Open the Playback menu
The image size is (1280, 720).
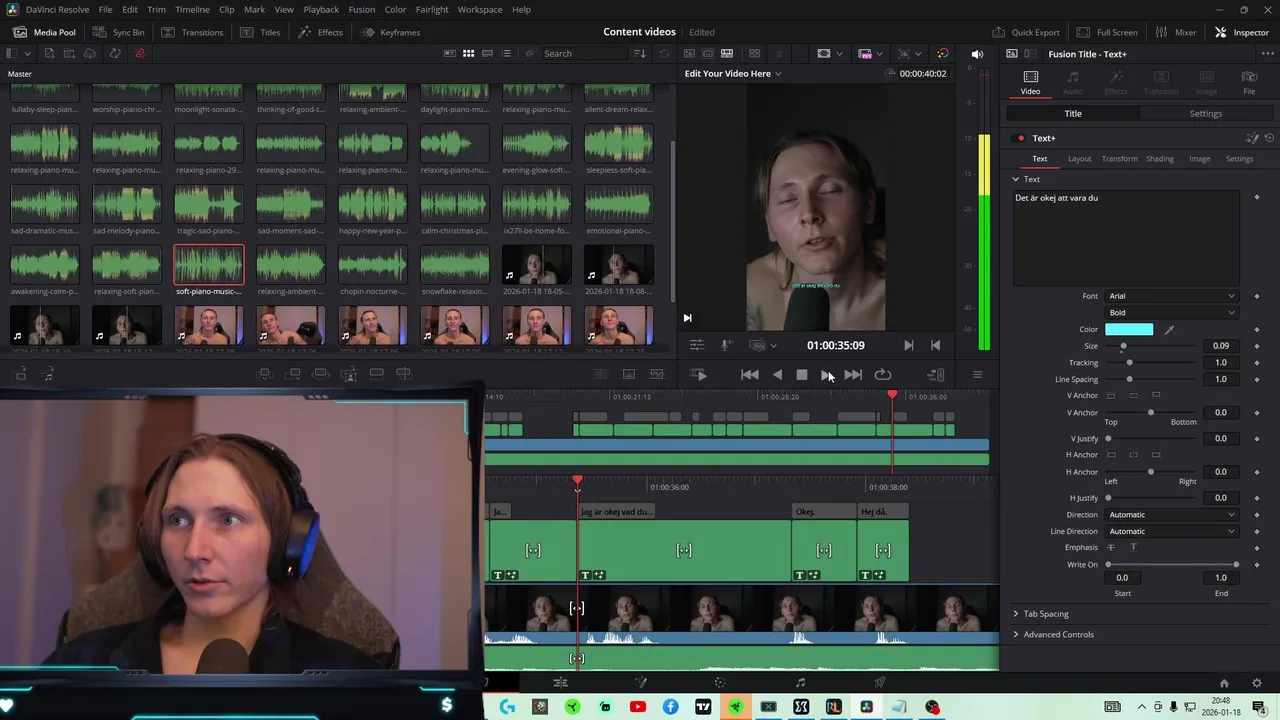coord(321,9)
